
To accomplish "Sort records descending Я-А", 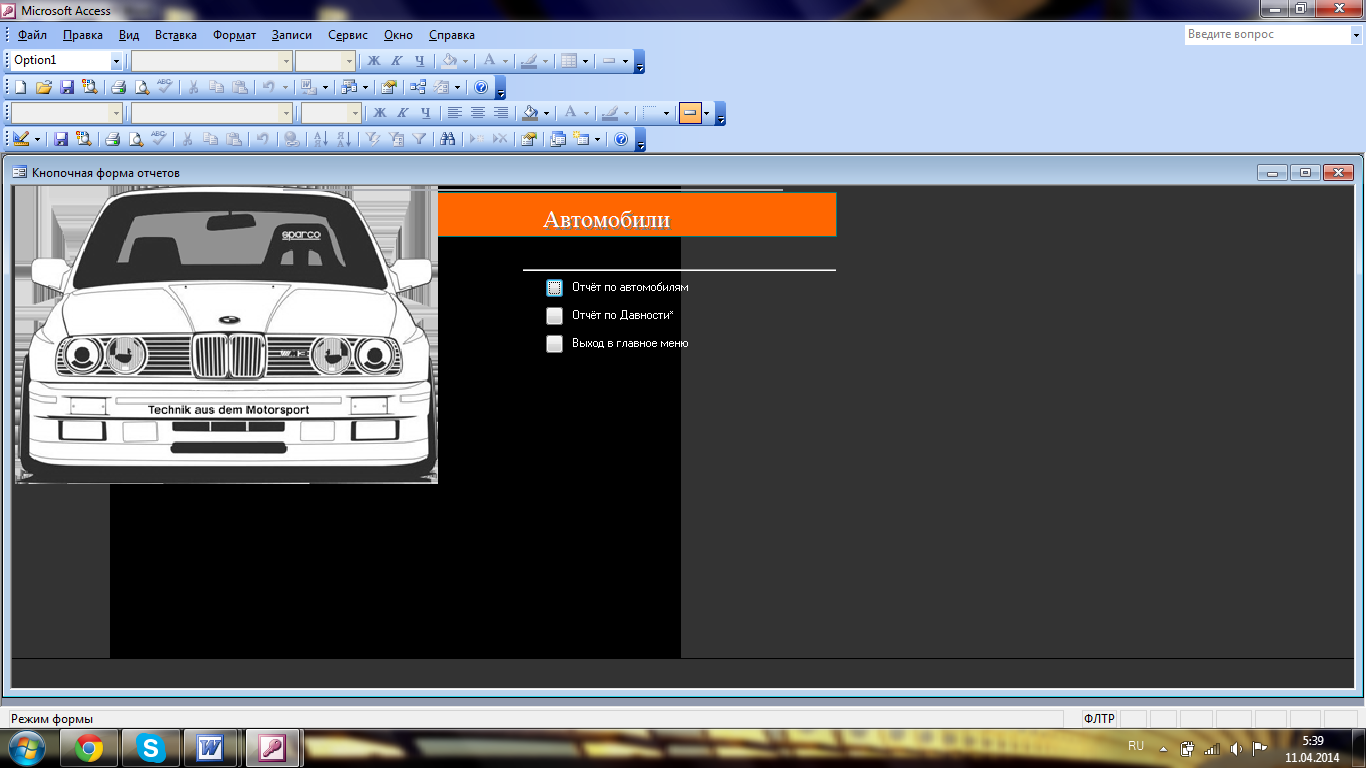I will (x=343, y=139).
